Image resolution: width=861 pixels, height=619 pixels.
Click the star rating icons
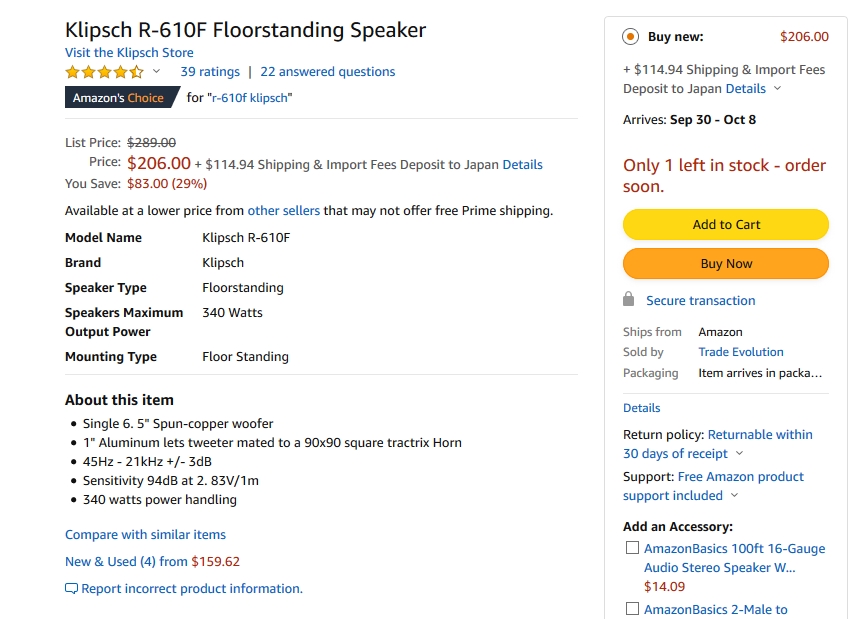105,72
